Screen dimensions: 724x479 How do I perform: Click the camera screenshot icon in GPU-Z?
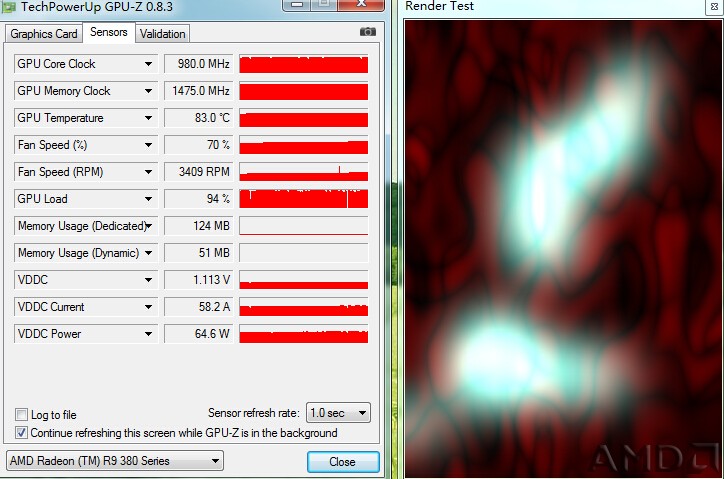tap(368, 32)
